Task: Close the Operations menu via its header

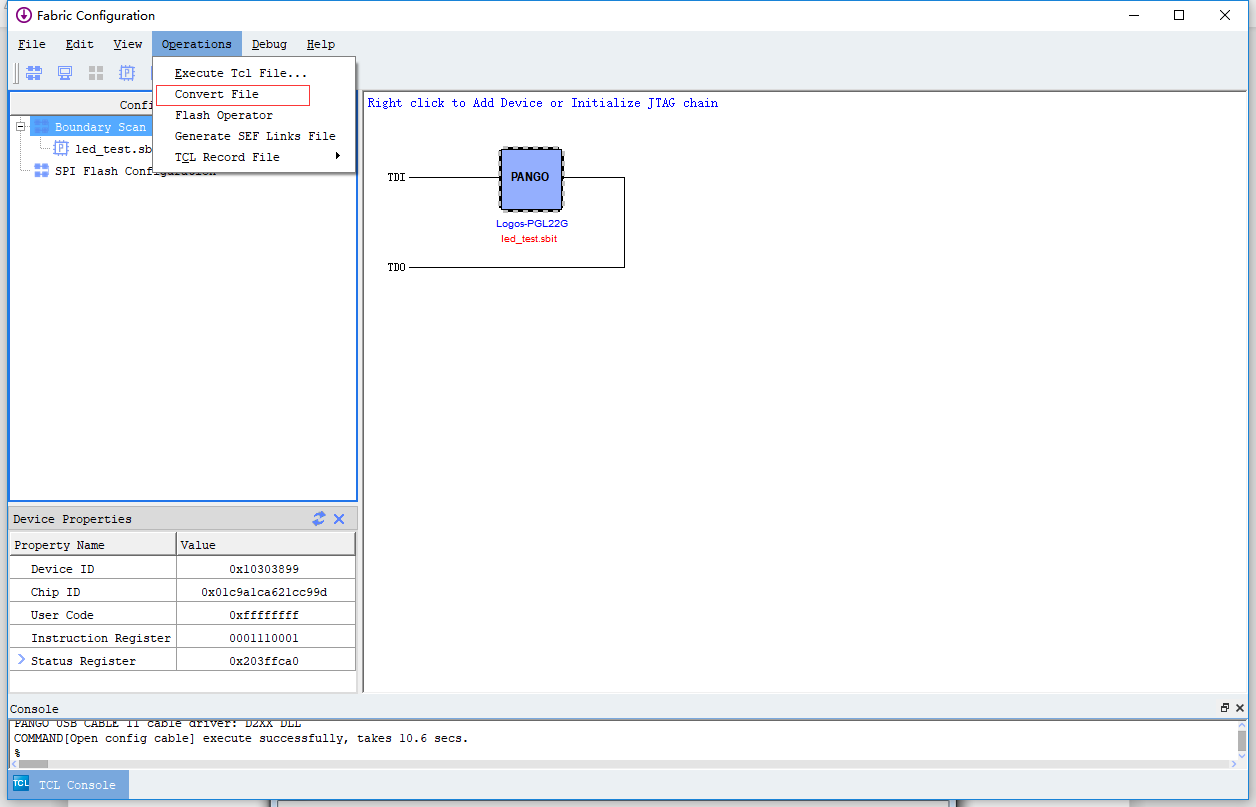Action: coord(197,44)
